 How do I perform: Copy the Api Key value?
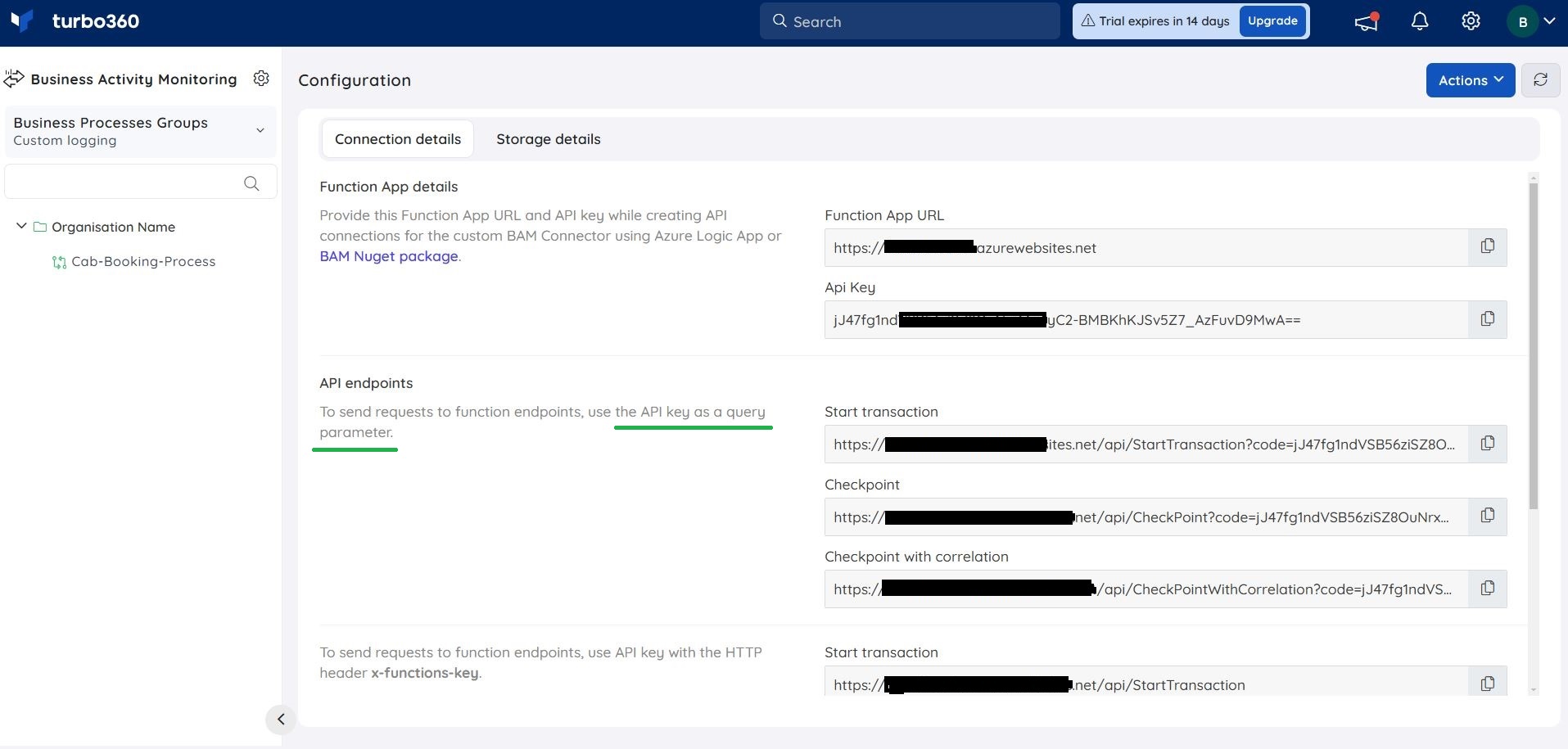click(x=1487, y=319)
